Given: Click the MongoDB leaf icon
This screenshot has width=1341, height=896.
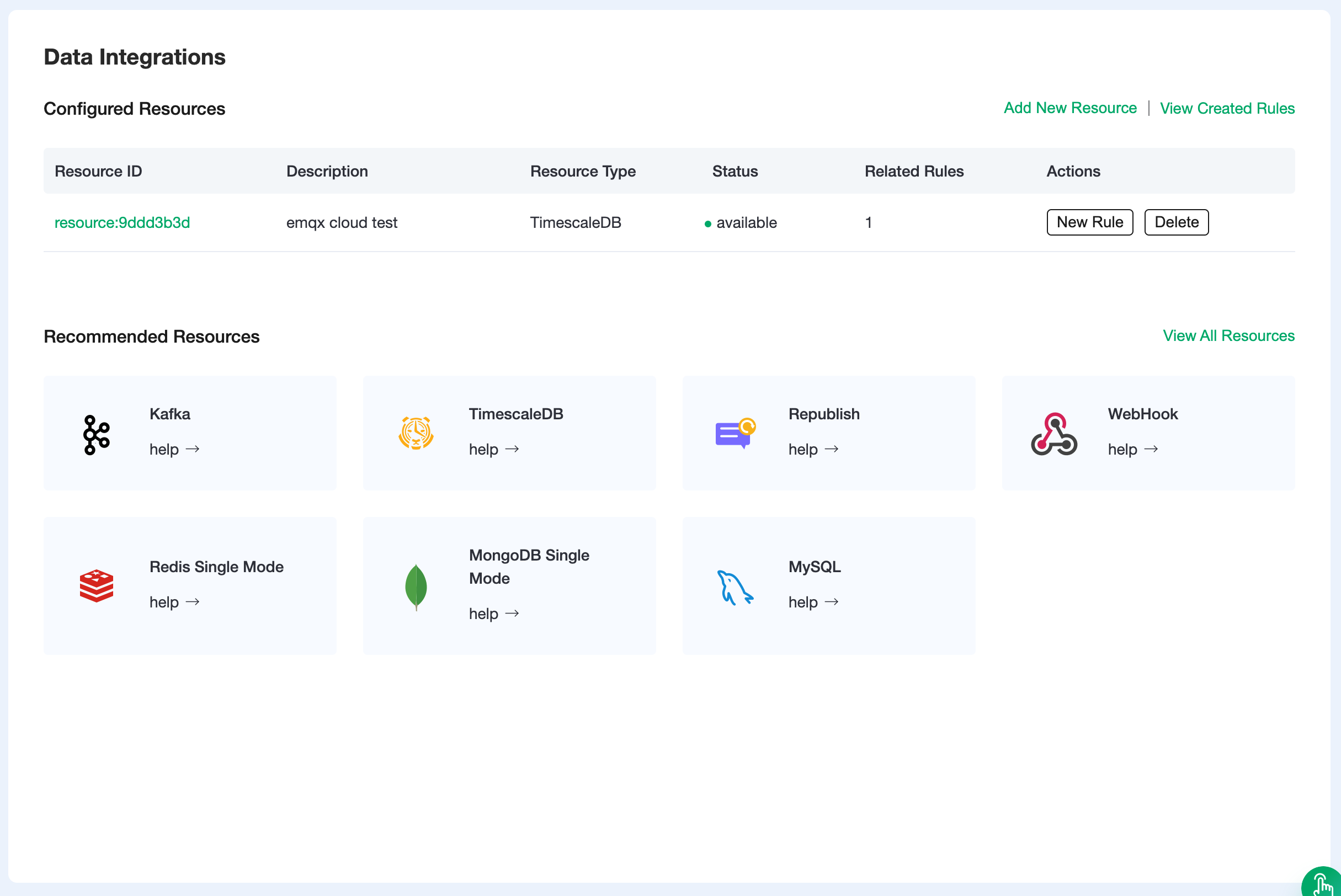Looking at the screenshot, I should tap(416, 587).
